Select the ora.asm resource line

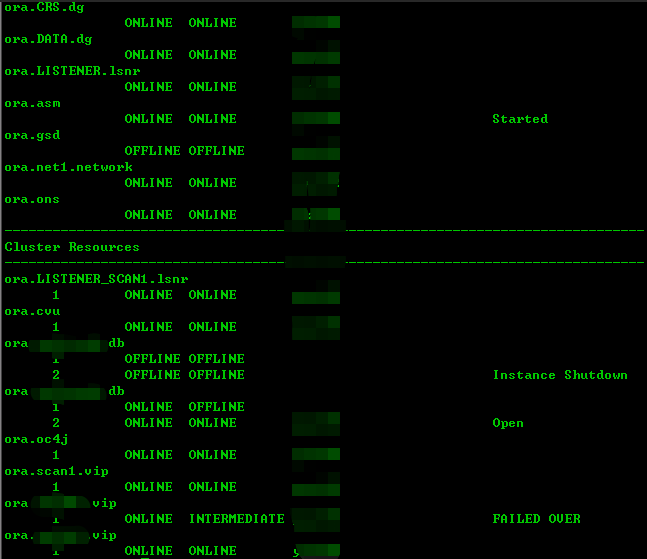tap(32, 103)
